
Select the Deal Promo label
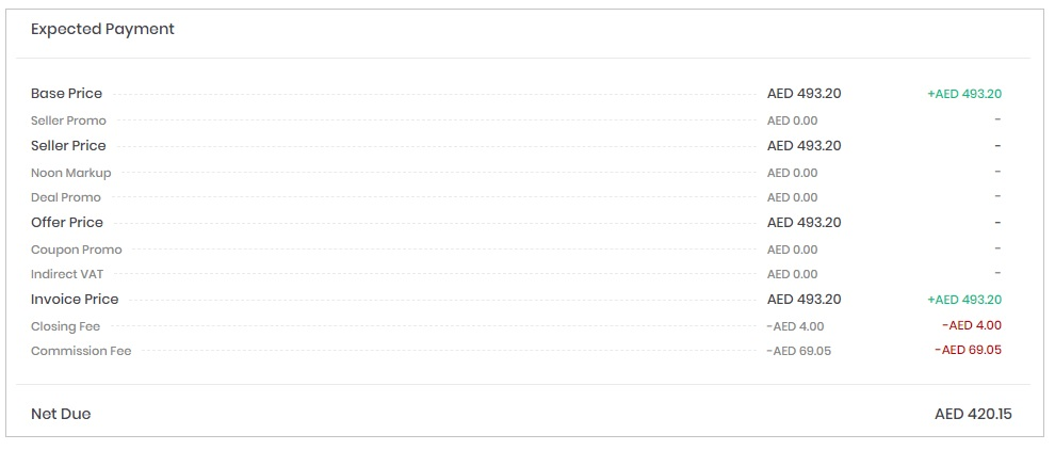[66, 197]
